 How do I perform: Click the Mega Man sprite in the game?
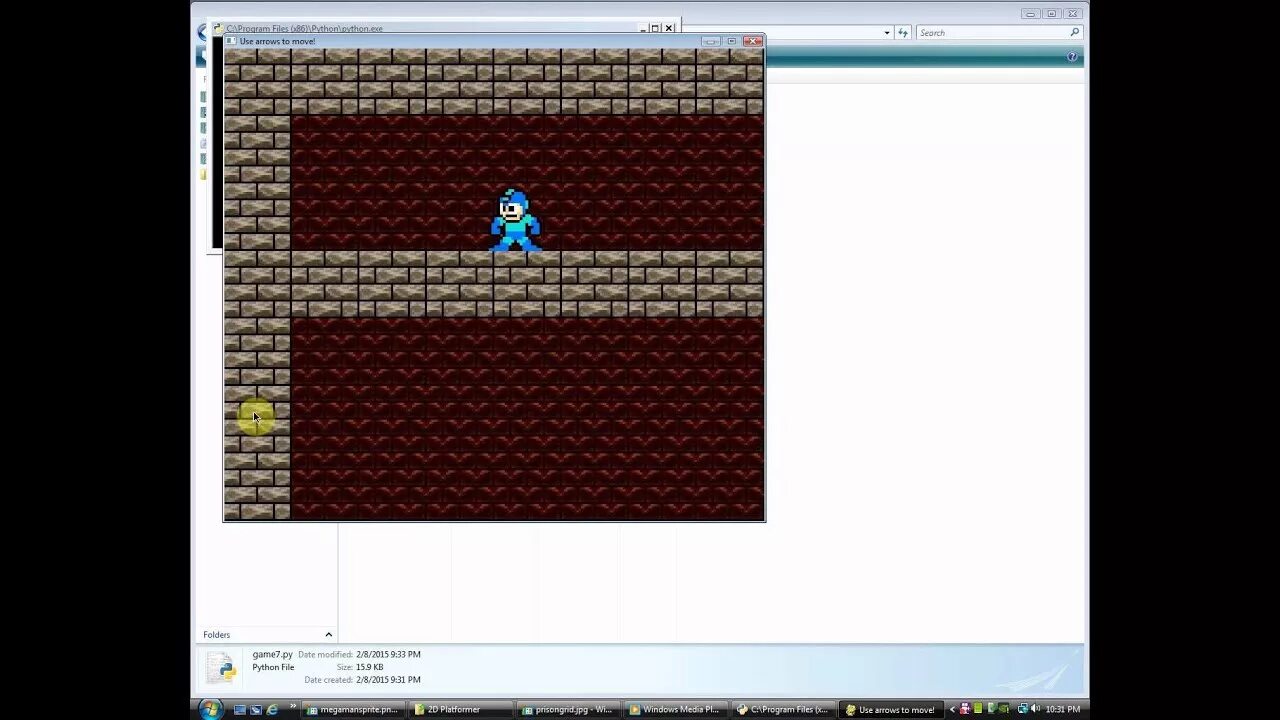[515, 221]
